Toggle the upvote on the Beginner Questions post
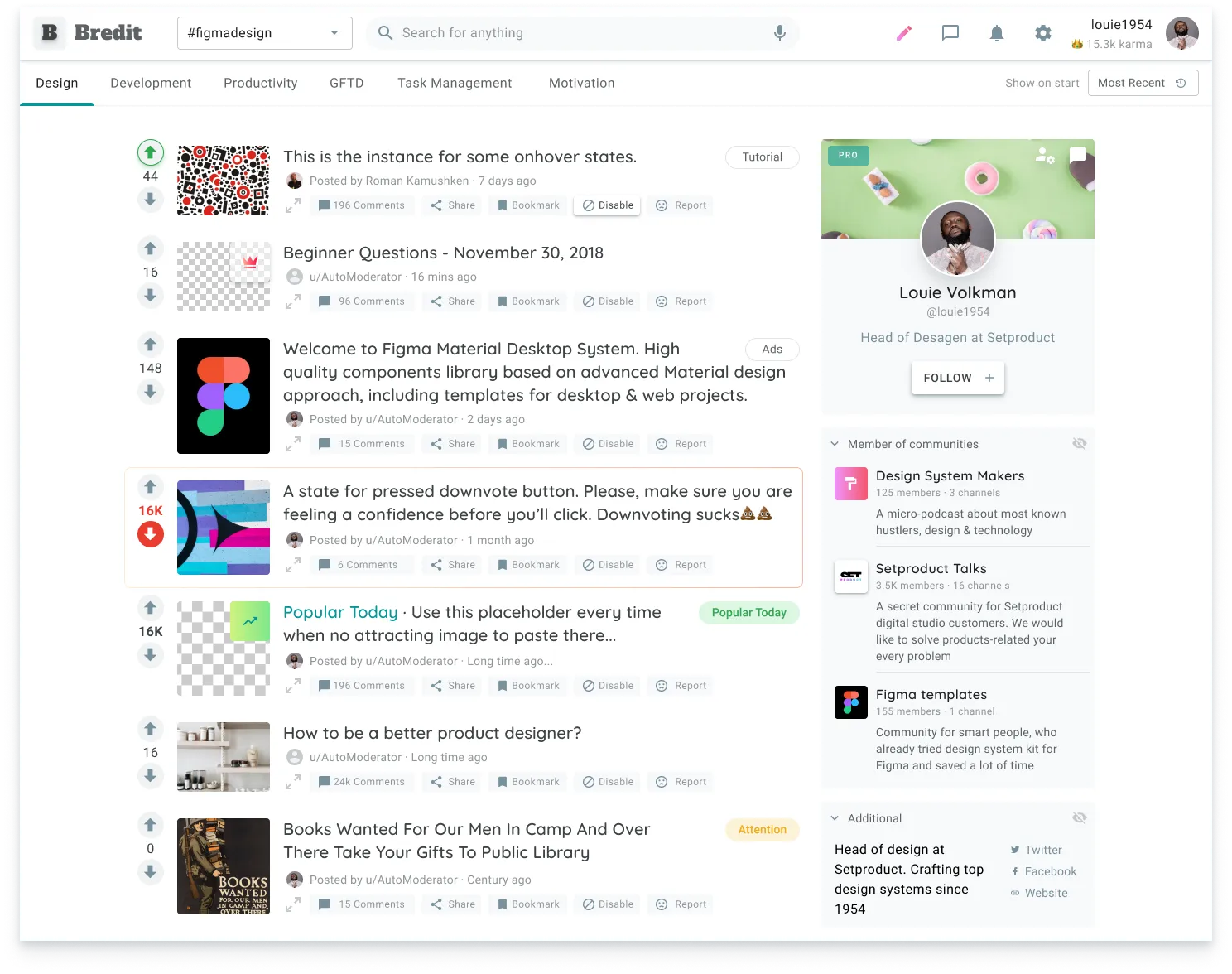This screenshot has width=1232, height=974. click(x=150, y=248)
